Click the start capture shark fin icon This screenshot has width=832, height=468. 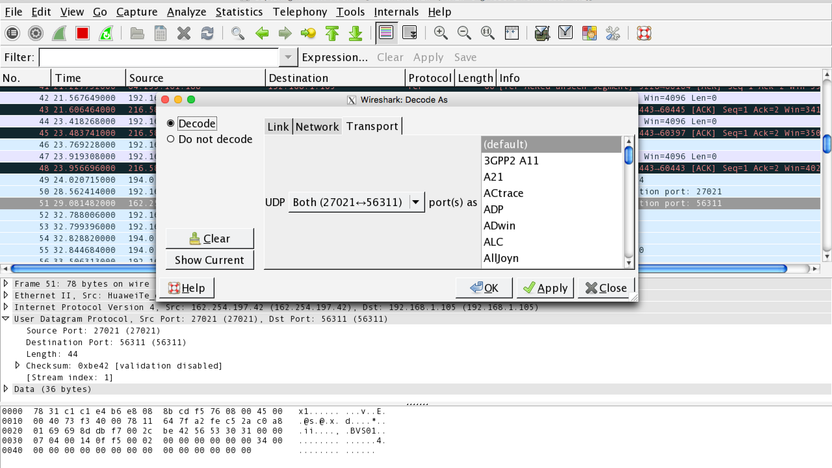(x=59, y=33)
